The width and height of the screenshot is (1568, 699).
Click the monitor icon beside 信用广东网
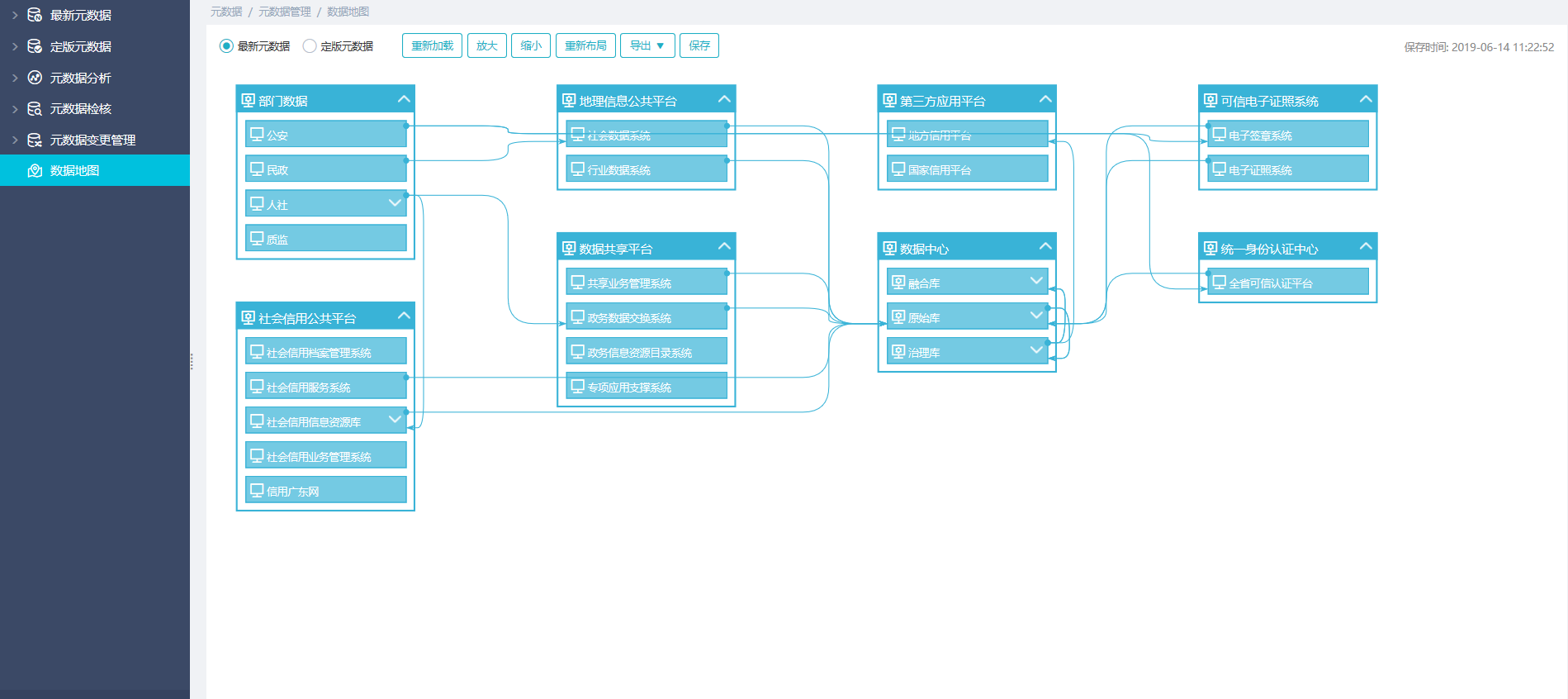coord(257,491)
